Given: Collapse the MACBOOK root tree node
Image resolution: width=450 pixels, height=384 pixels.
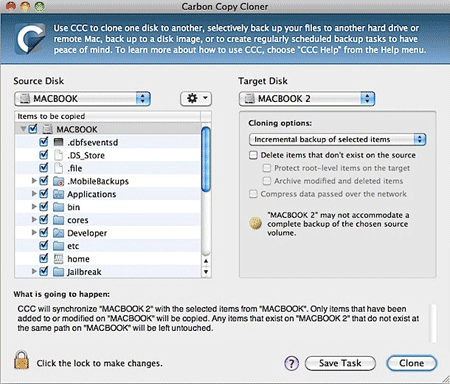Looking at the screenshot, I should pyautogui.click(x=23, y=129).
